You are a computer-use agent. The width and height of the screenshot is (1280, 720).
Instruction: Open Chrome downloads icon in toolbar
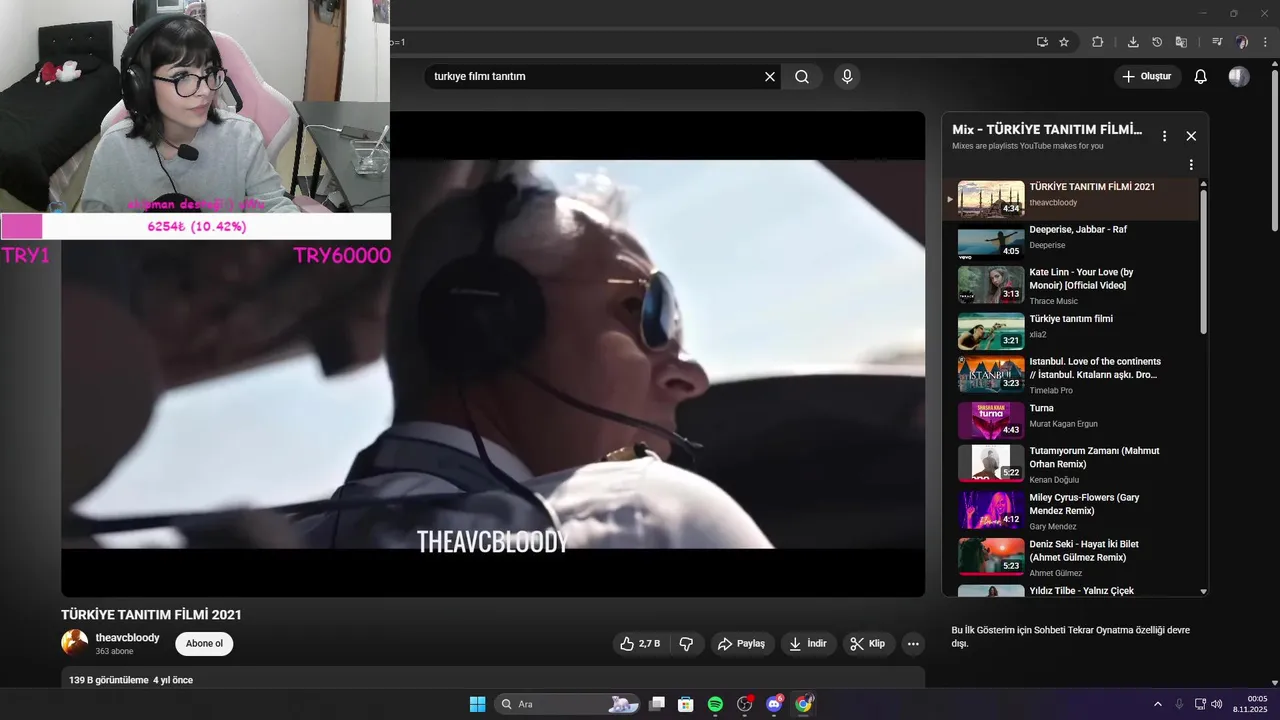coord(1133,42)
